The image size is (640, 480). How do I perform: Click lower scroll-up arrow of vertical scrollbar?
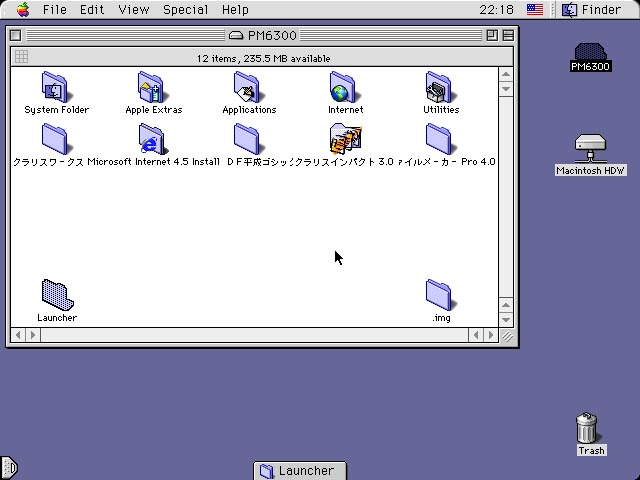pyautogui.click(x=506, y=305)
